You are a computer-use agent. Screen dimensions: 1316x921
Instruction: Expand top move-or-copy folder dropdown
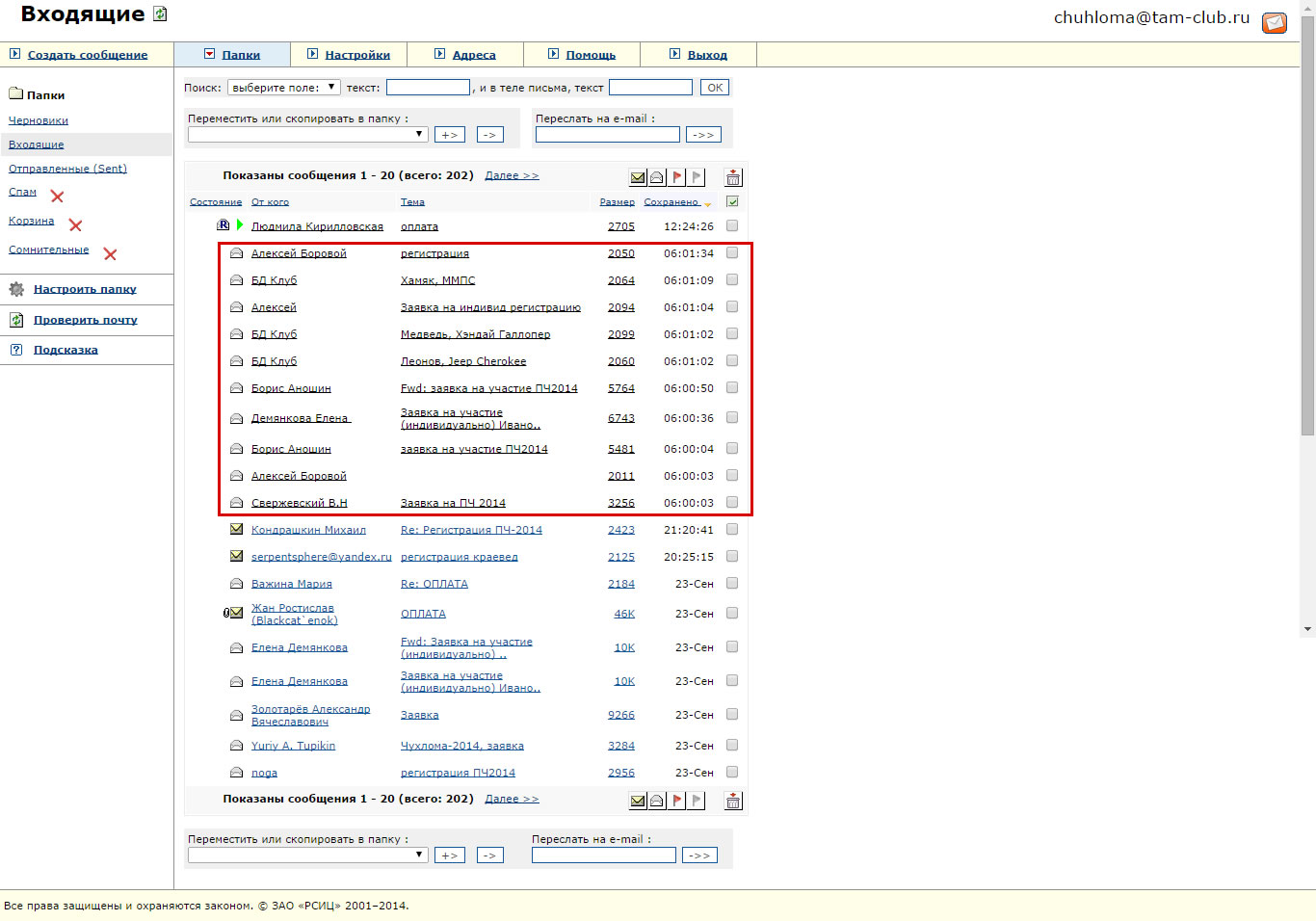point(307,134)
